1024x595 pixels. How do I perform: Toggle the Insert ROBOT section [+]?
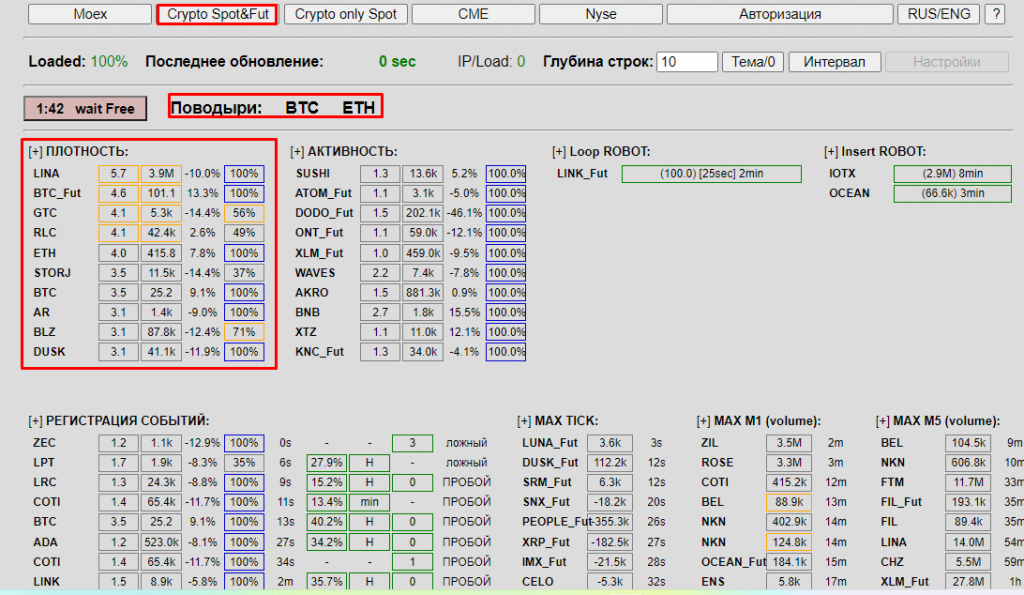click(831, 152)
